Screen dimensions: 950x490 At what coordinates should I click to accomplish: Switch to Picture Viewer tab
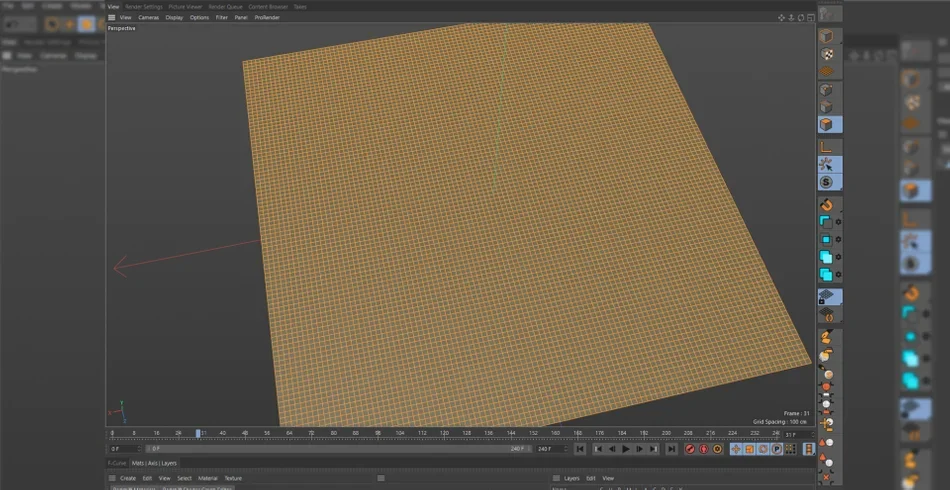[x=185, y=7]
